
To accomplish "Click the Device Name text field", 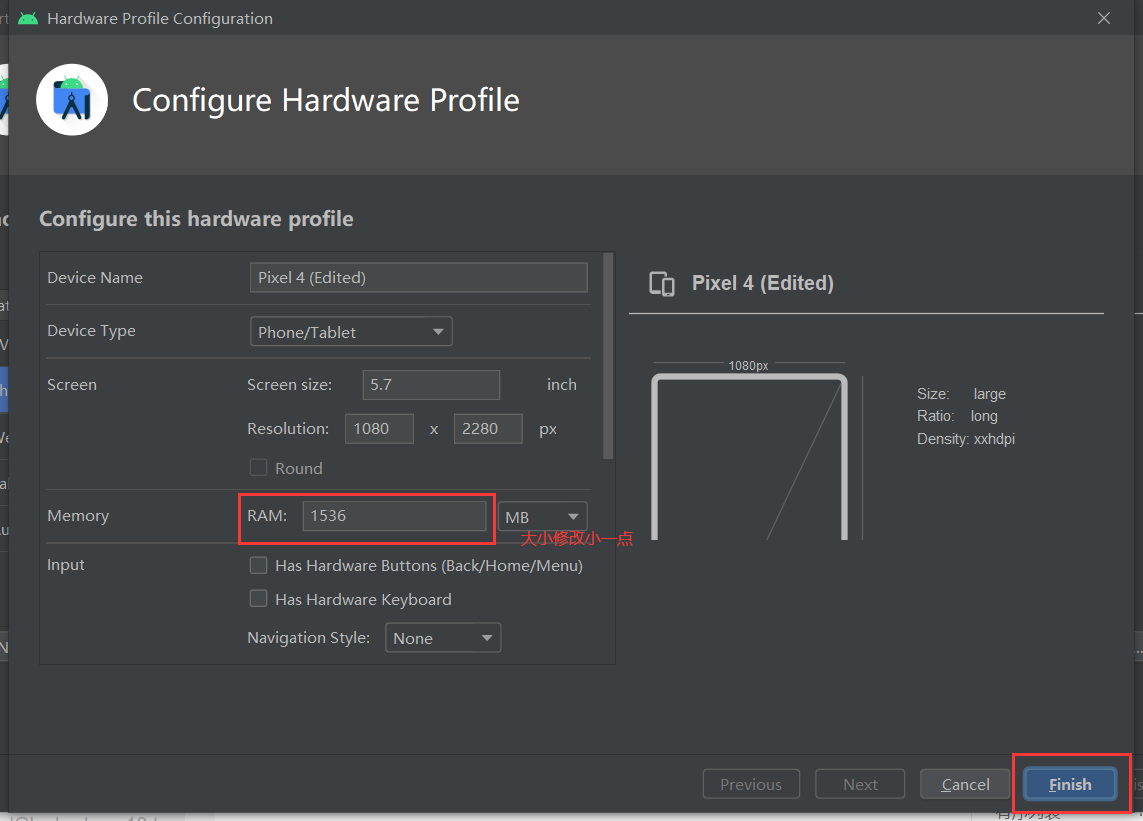I will click(418, 278).
